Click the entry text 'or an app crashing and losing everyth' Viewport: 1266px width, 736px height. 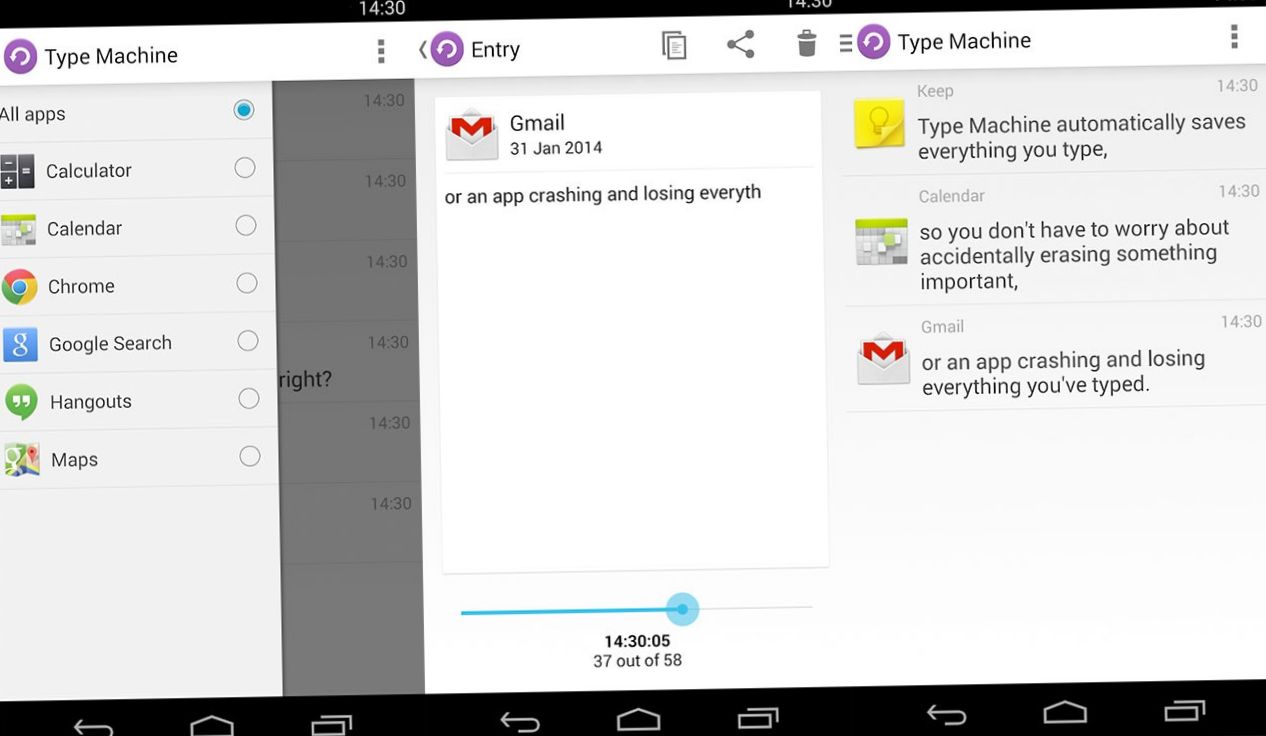pyautogui.click(x=603, y=194)
